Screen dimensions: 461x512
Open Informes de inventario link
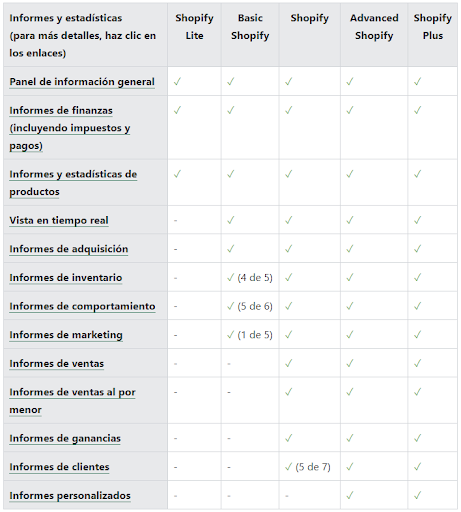click(x=66, y=278)
